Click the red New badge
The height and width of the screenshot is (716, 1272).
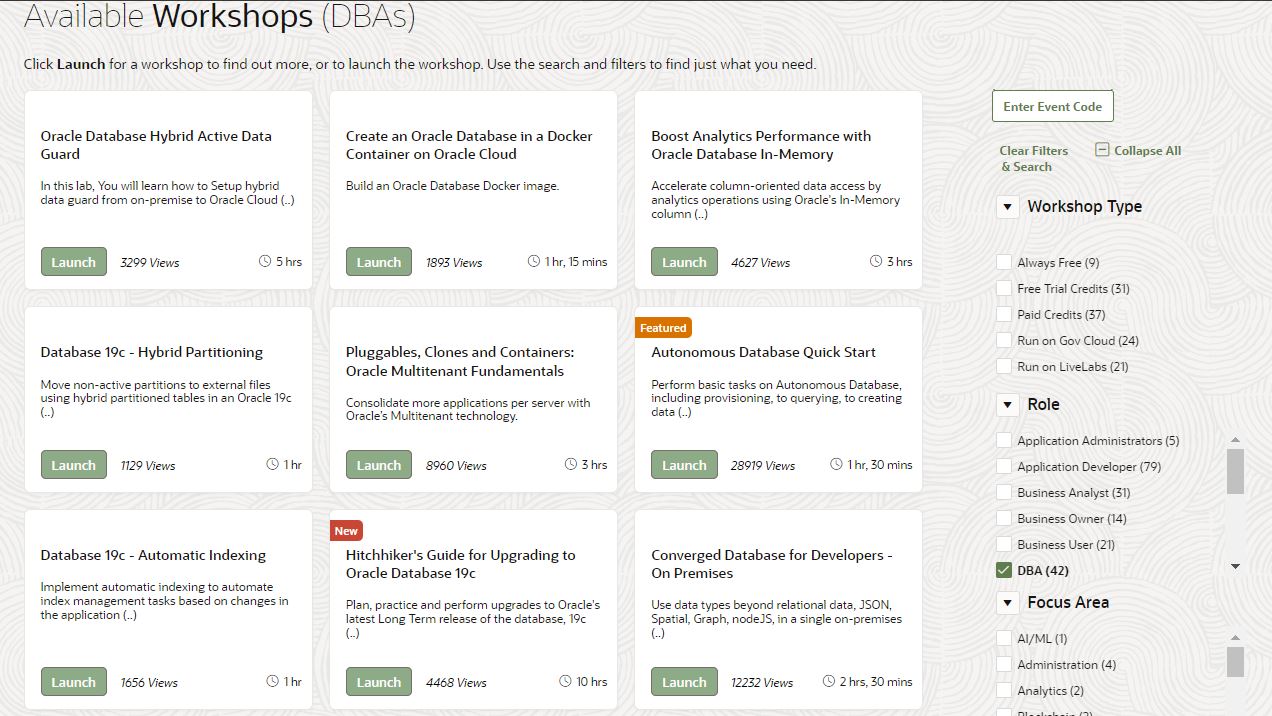(346, 531)
